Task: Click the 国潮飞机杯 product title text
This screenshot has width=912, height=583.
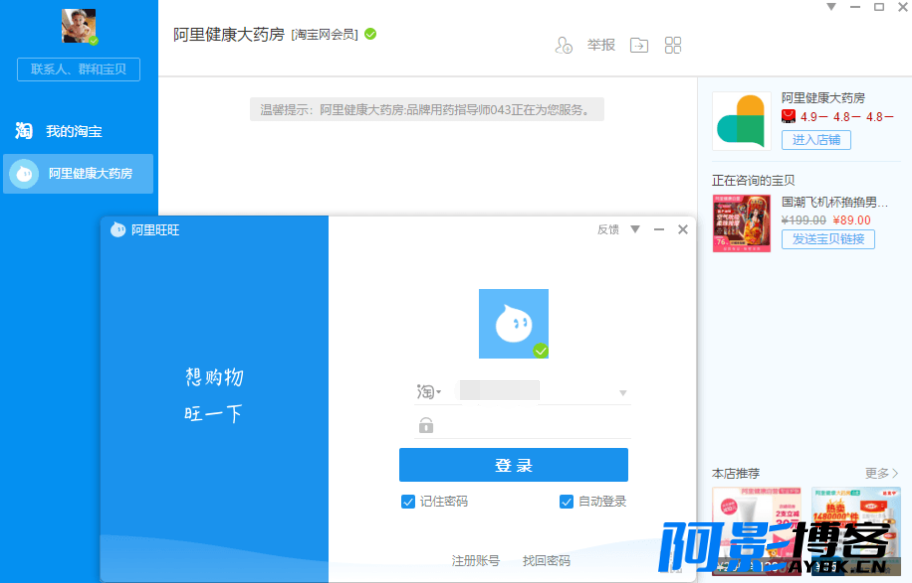Action: [x=835, y=202]
